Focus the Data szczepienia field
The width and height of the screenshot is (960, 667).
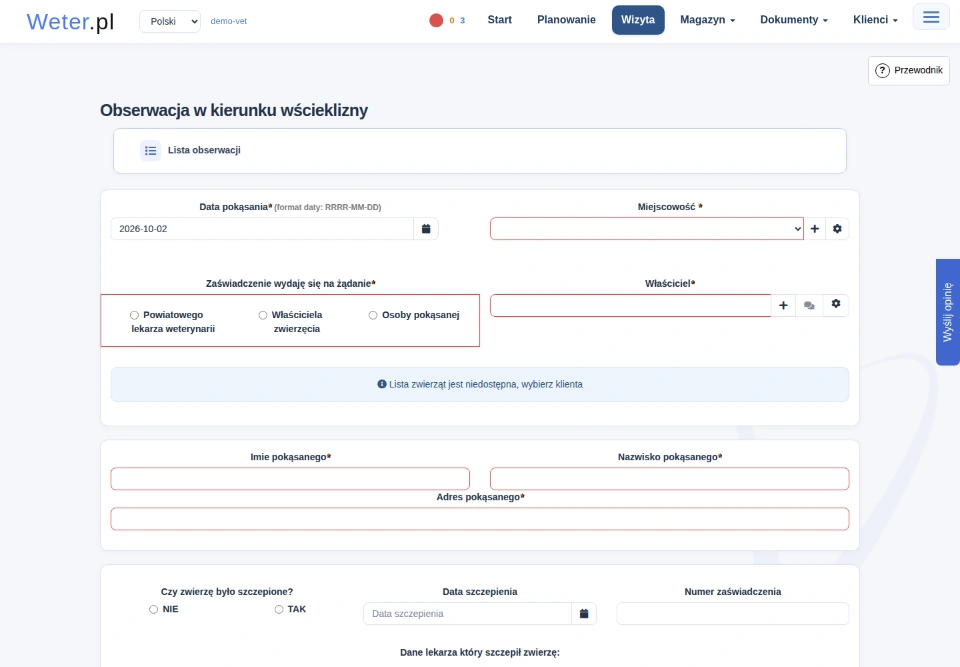(x=468, y=614)
